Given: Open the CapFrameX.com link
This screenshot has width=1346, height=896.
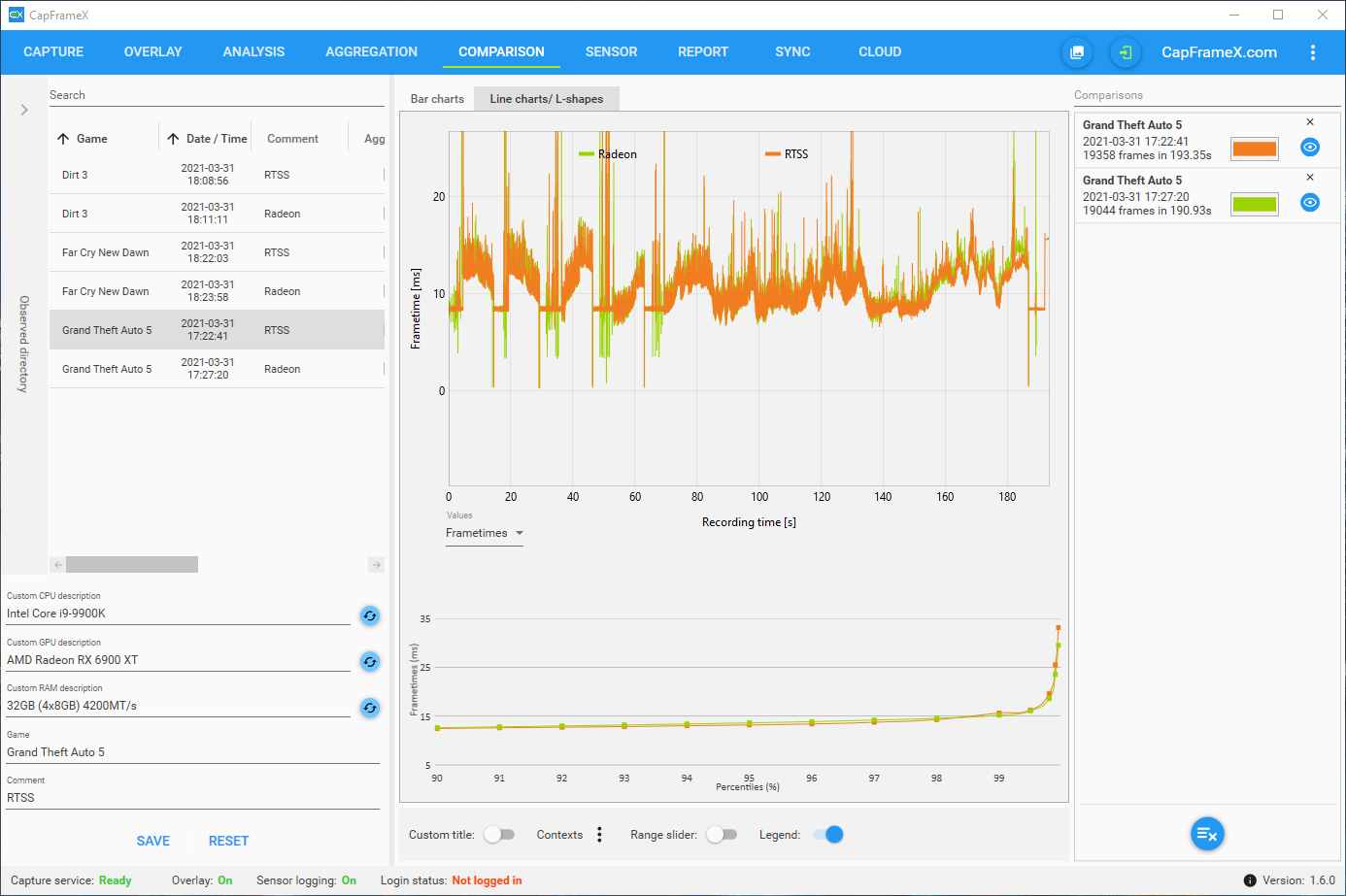Looking at the screenshot, I should tap(1219, 52).
